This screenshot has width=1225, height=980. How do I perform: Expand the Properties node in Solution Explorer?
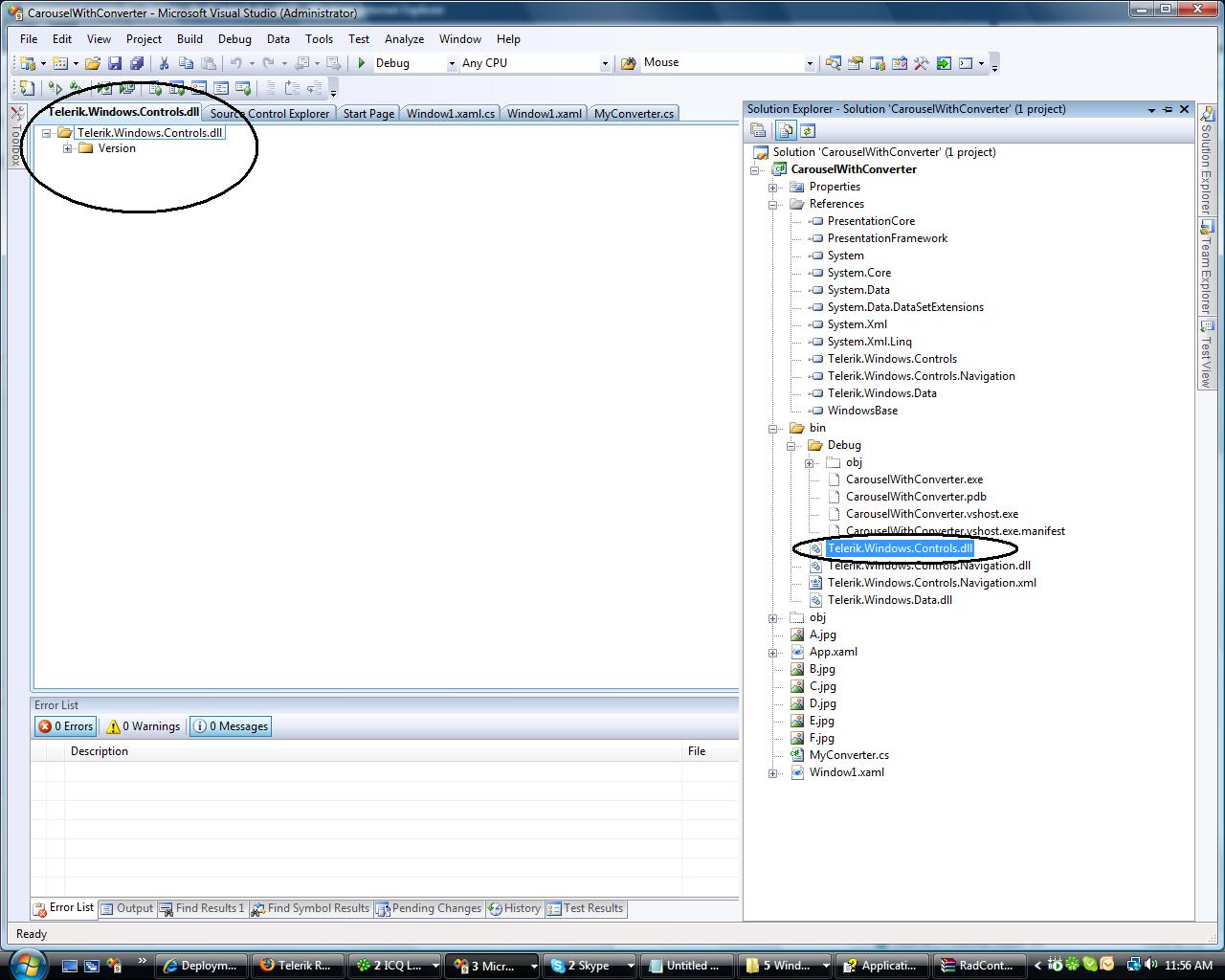pos(773,187)
